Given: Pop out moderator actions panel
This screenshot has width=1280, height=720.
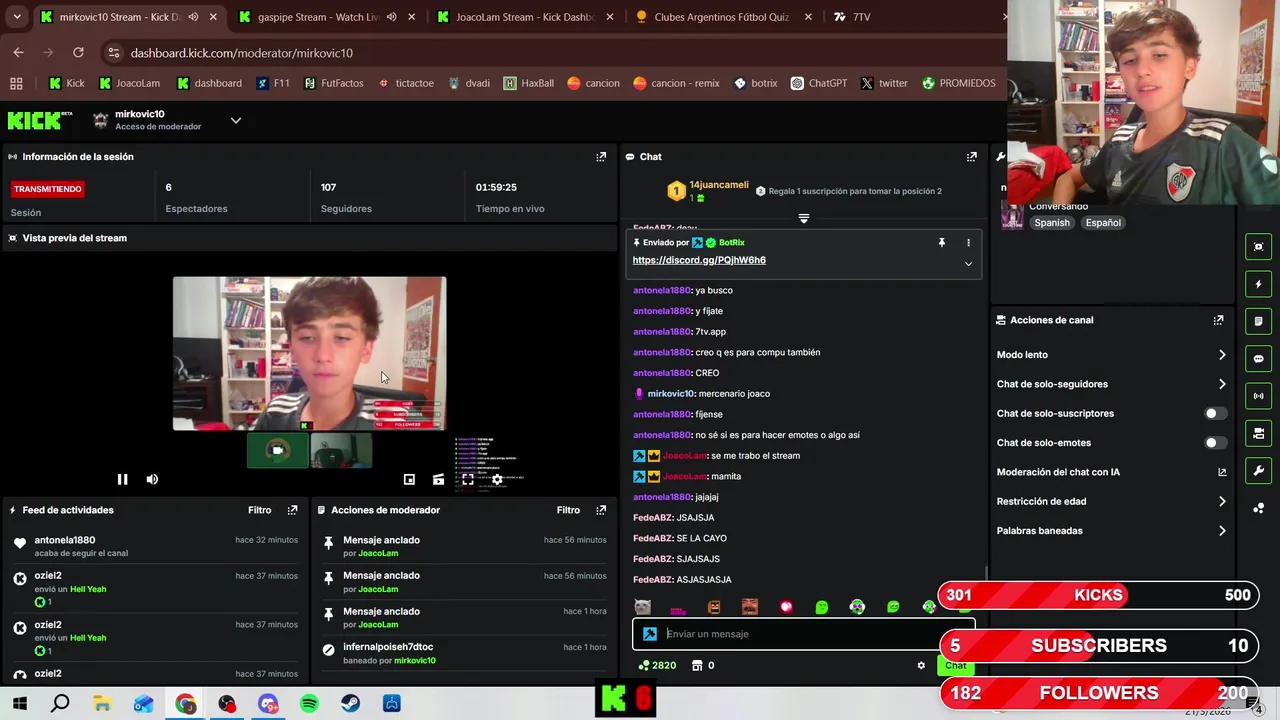Looking at the screenshot, I should [601, 510].
